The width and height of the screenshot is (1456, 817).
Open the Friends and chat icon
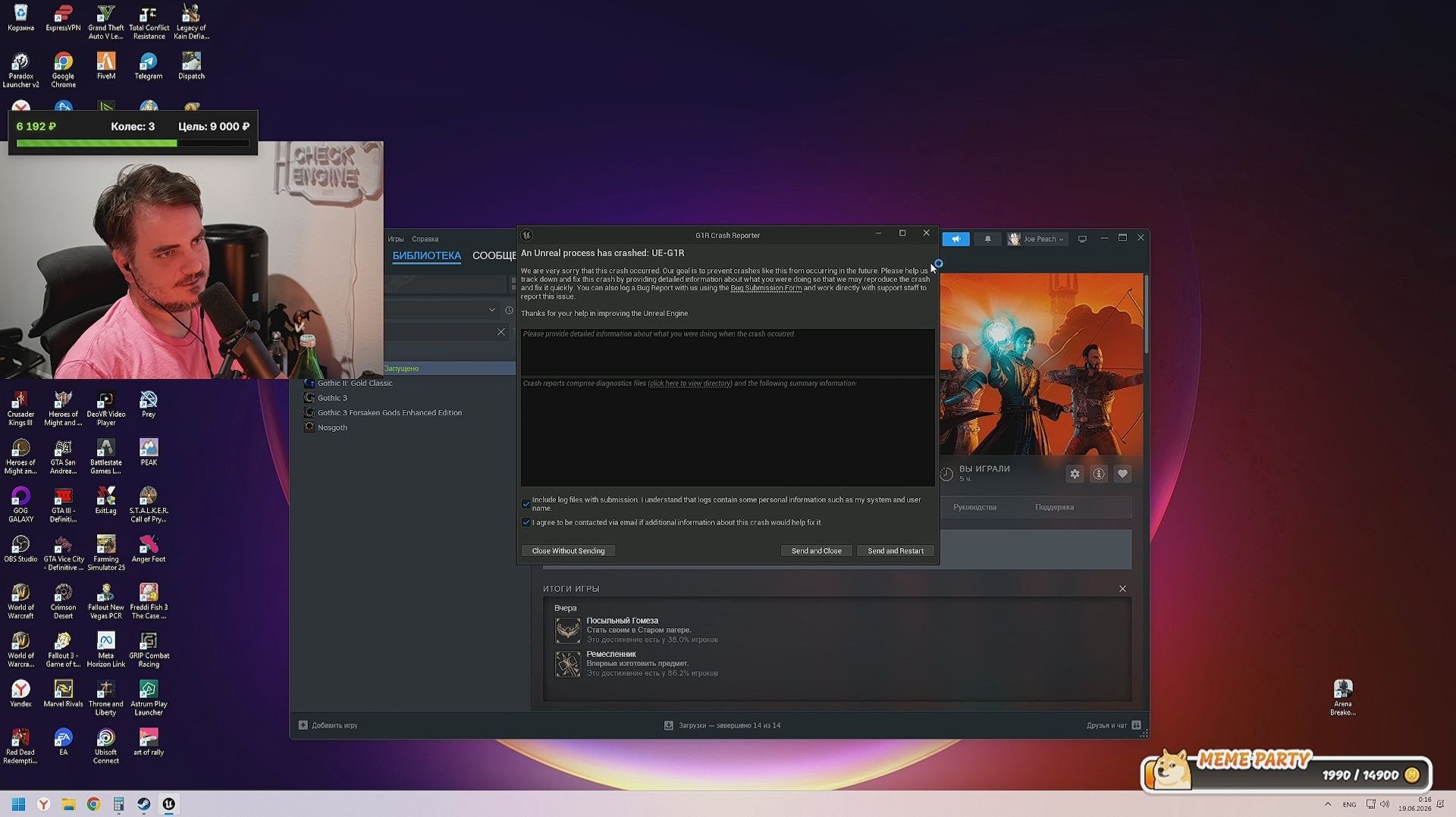click(1136, 725)
